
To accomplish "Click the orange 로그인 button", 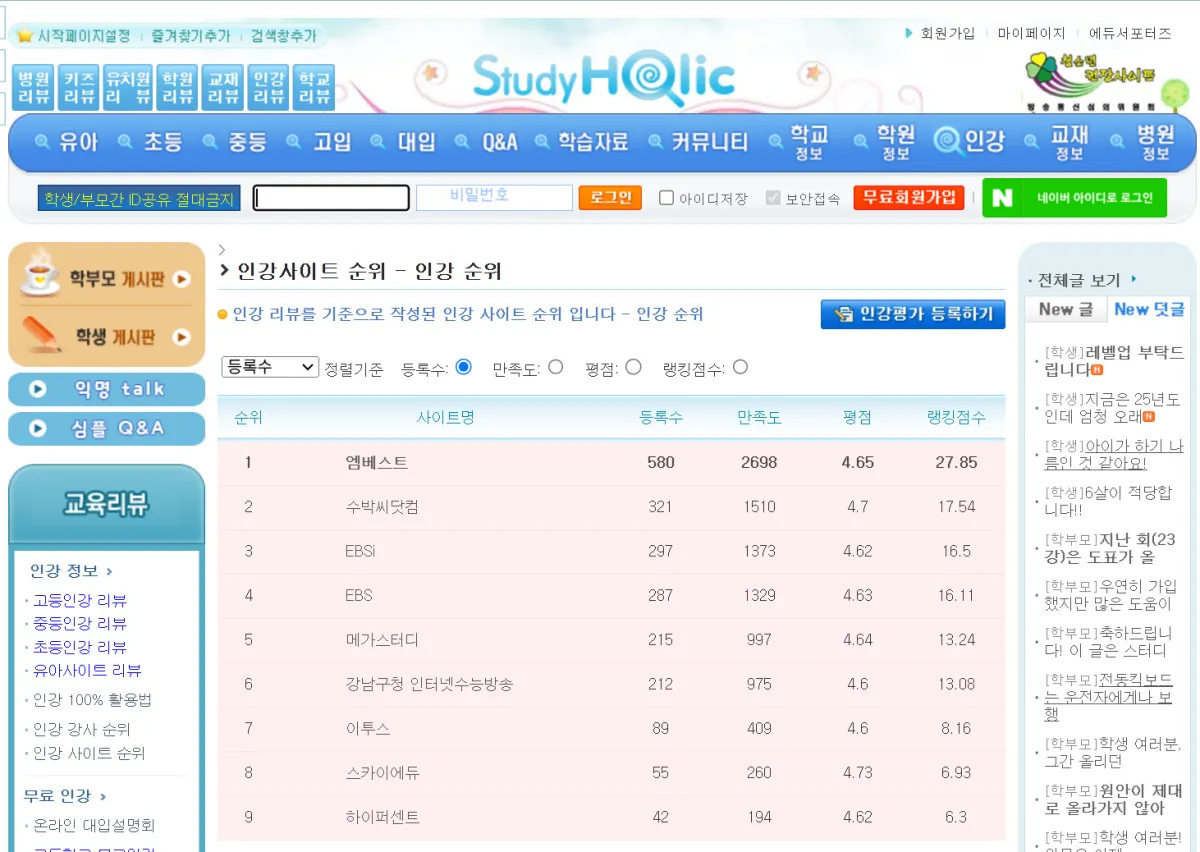I will (x=610, y=197).
